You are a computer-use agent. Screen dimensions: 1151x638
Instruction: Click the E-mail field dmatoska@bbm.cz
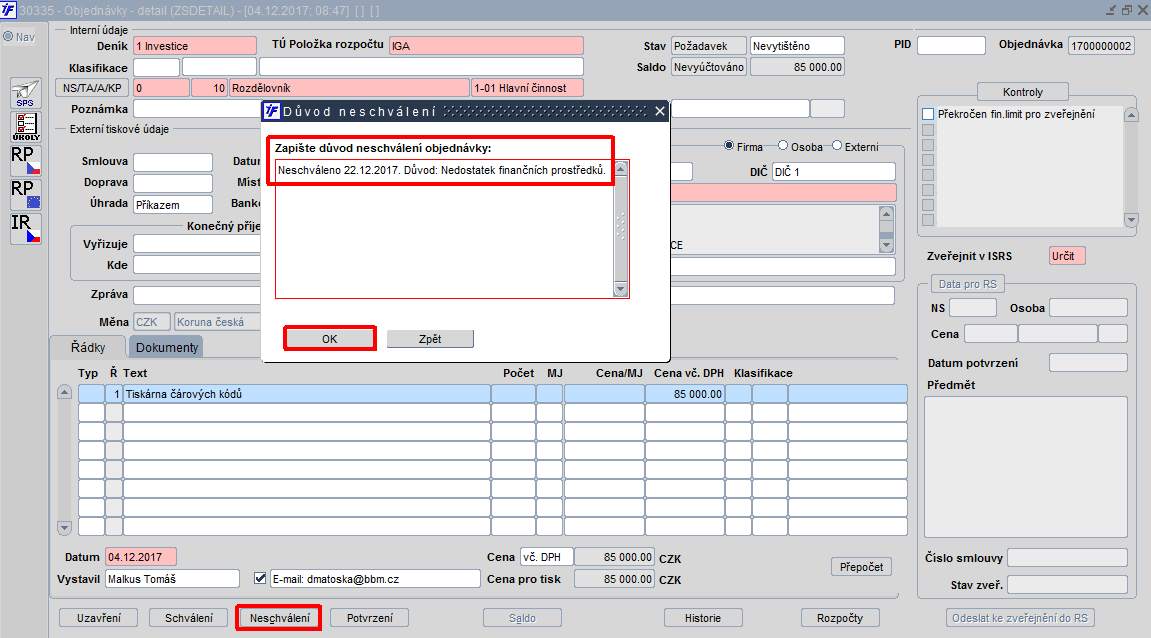tap(375, 579)
